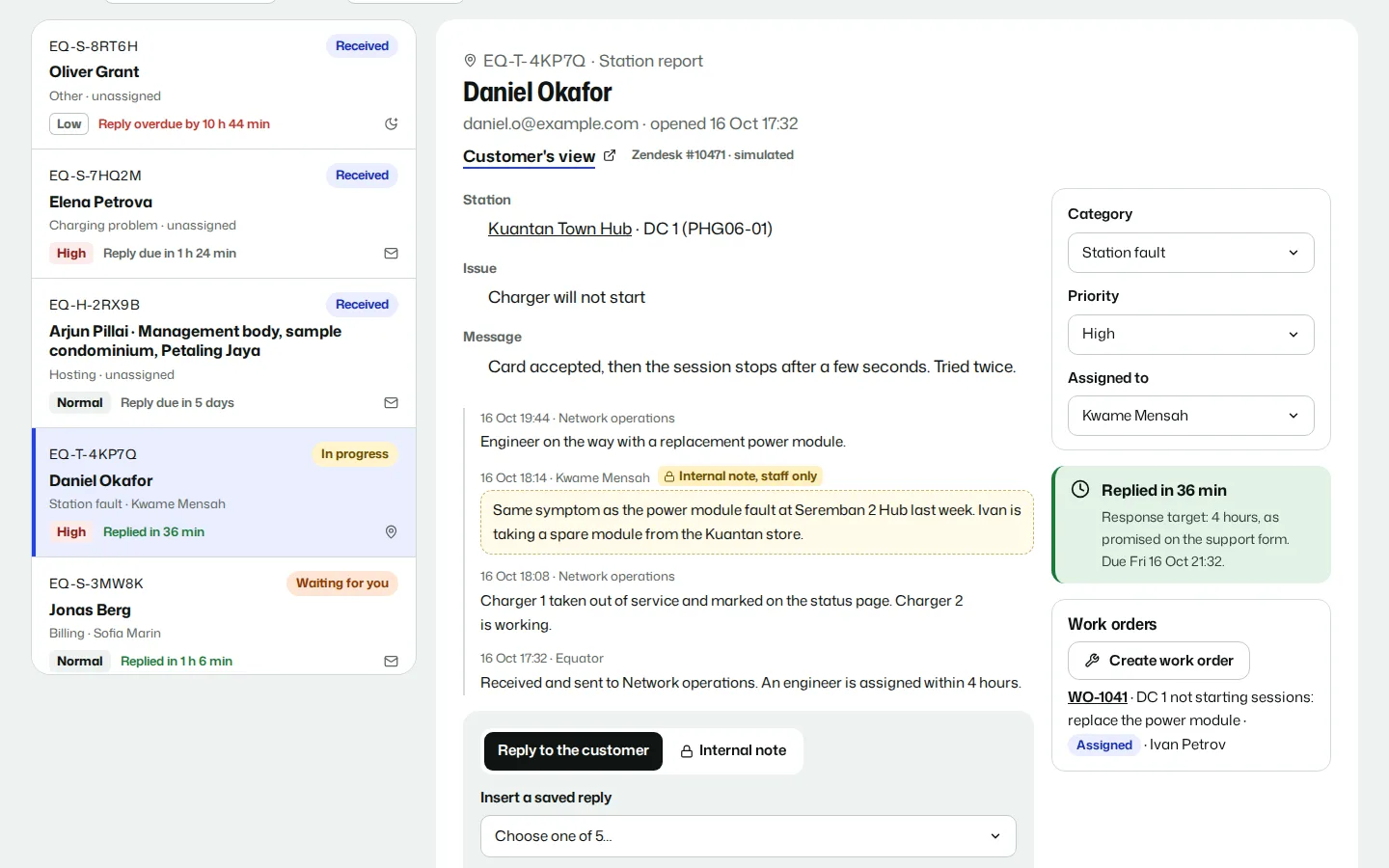This screenshot has width=1389, height=868.
Task: Open work order WO-1041 link
Action: click(x=1098, y=697)
